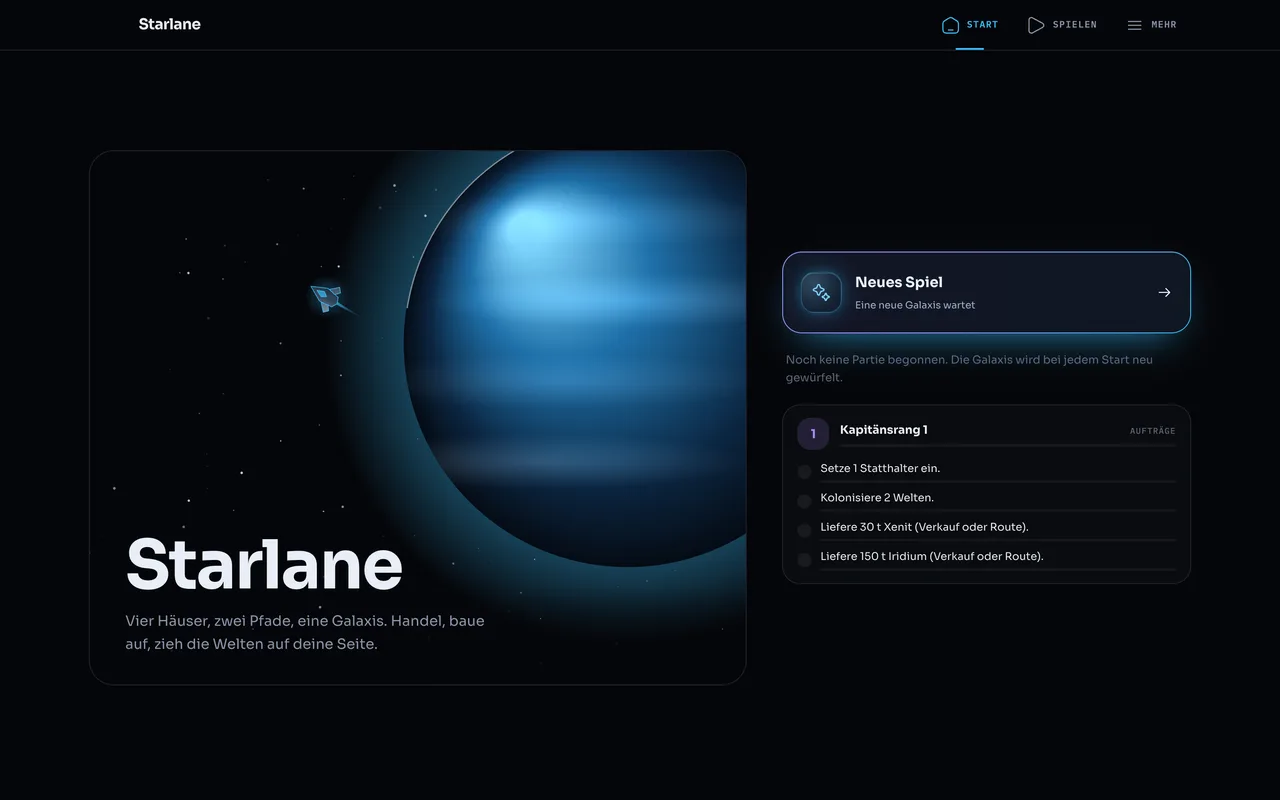
Task: Click 'Setze 1 Statthalter ein.' task text
Action: 880,468
